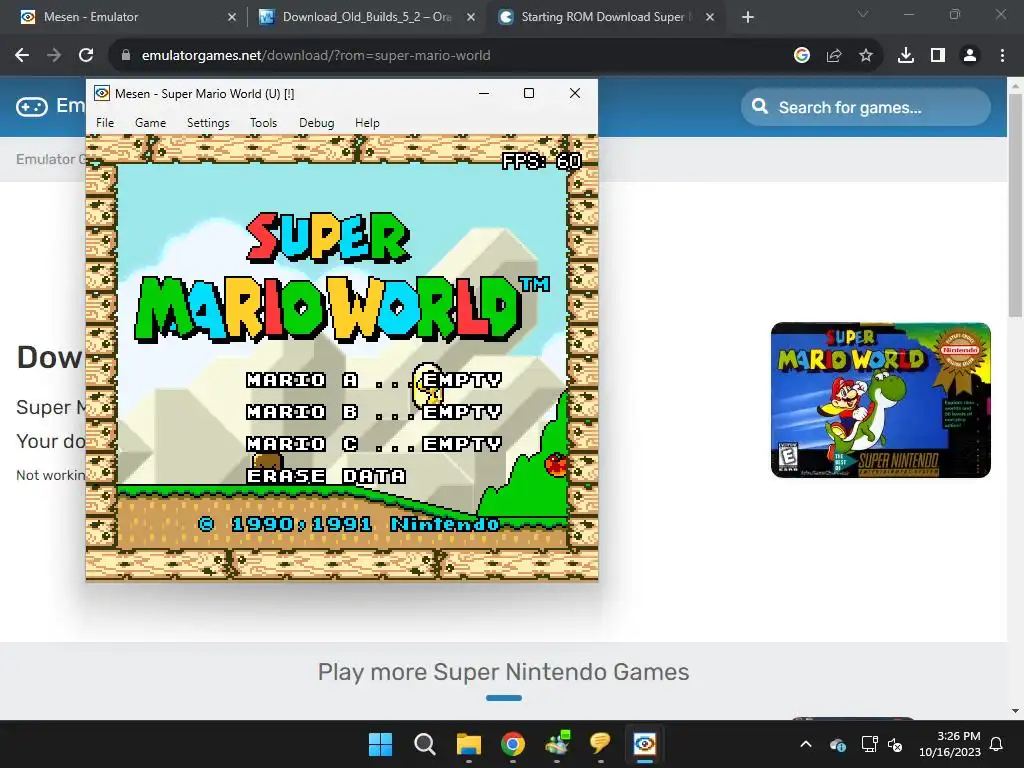Click the FPS: 60 counter
Screen dimensions: 1024x768
click(541, 161)
